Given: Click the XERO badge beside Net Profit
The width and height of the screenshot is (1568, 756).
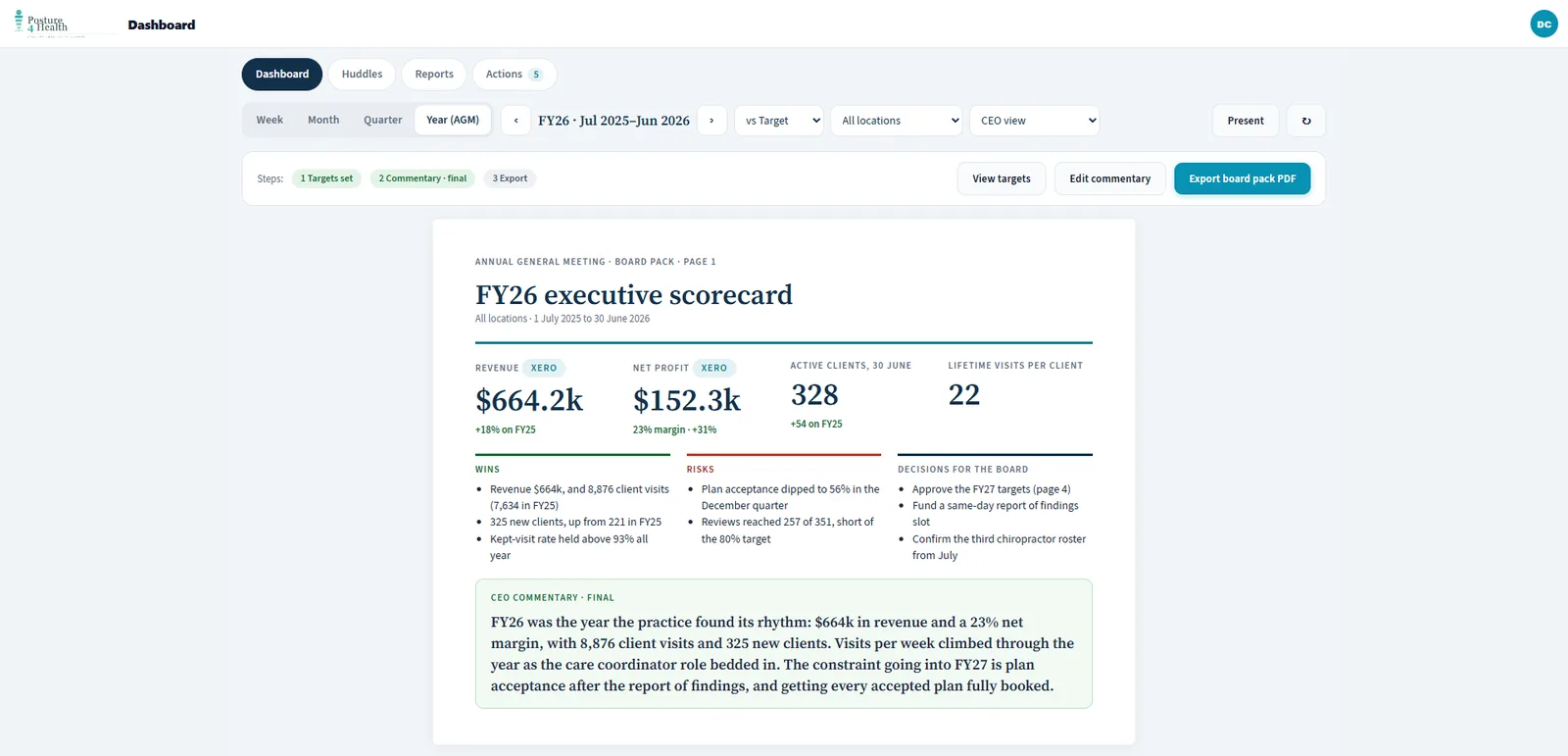Looking at the screenshot, I should point(714,369).
